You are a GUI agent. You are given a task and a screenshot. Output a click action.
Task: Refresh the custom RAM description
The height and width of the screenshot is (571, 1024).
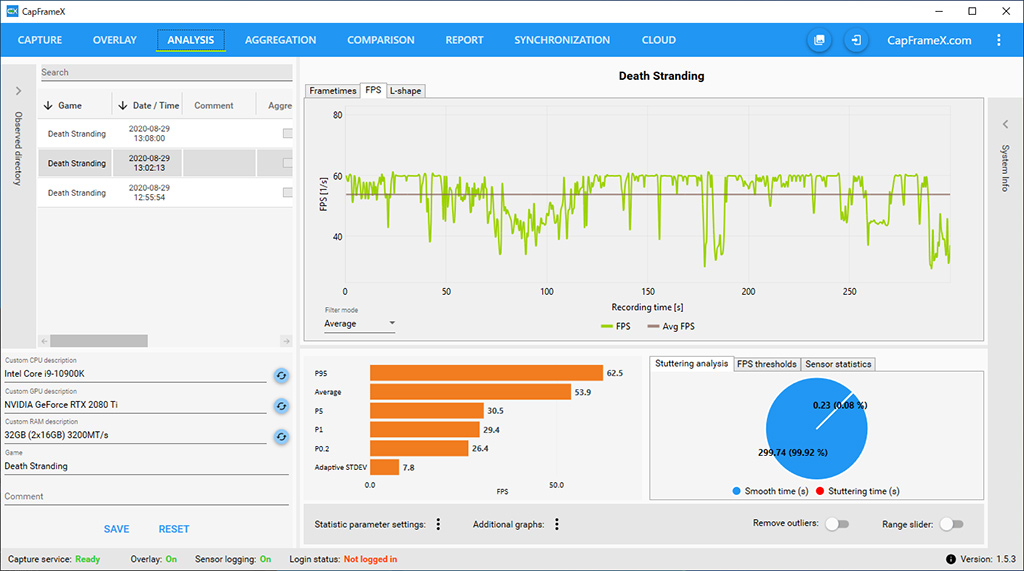tap(281, 437)
